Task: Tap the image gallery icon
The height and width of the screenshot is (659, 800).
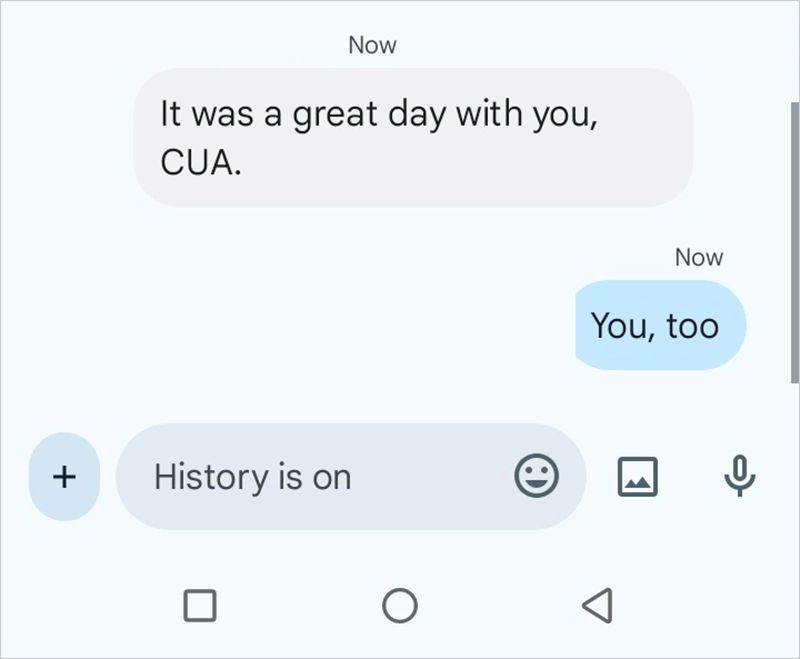Action: click(637, 476)
